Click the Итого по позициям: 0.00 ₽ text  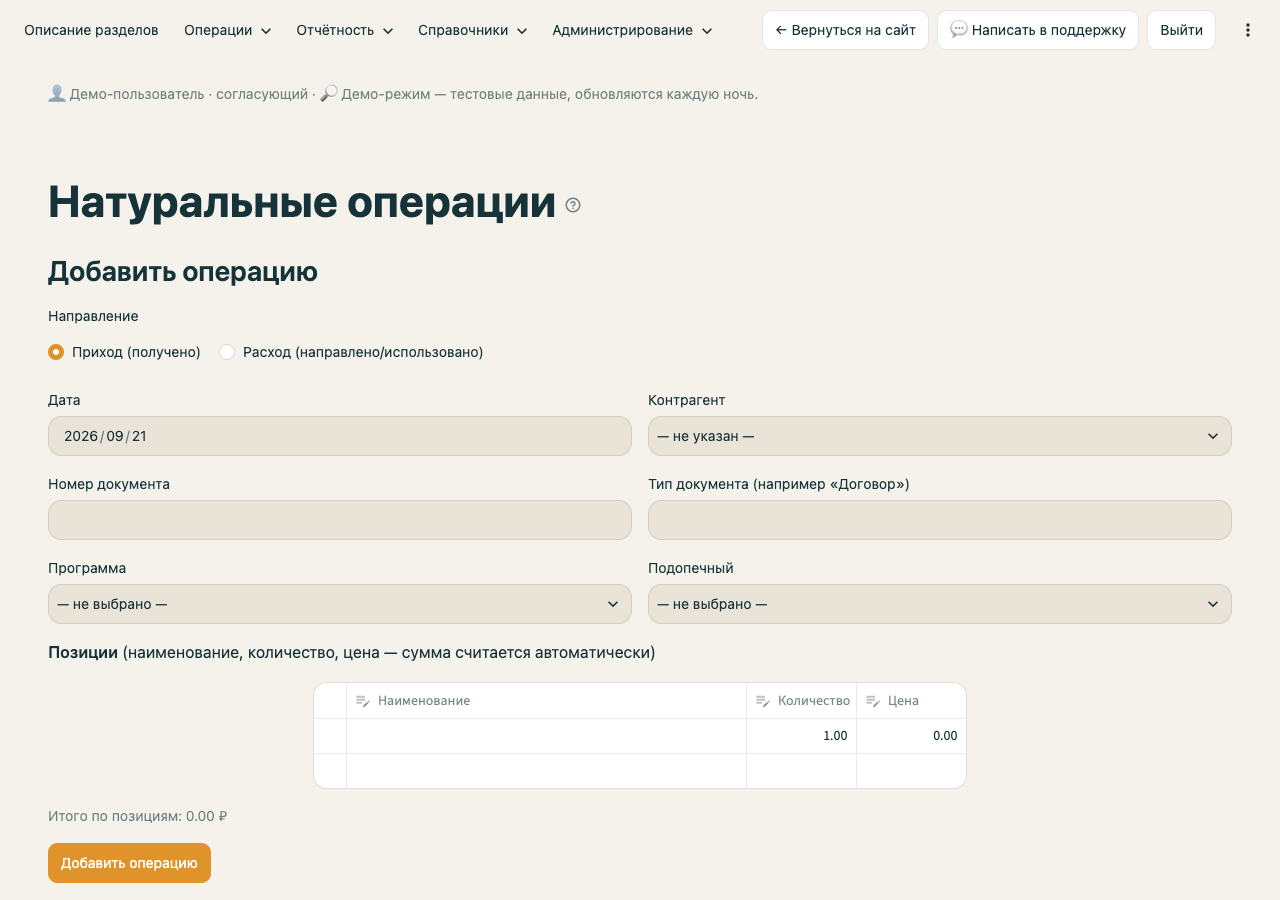[x=138, y=816]
